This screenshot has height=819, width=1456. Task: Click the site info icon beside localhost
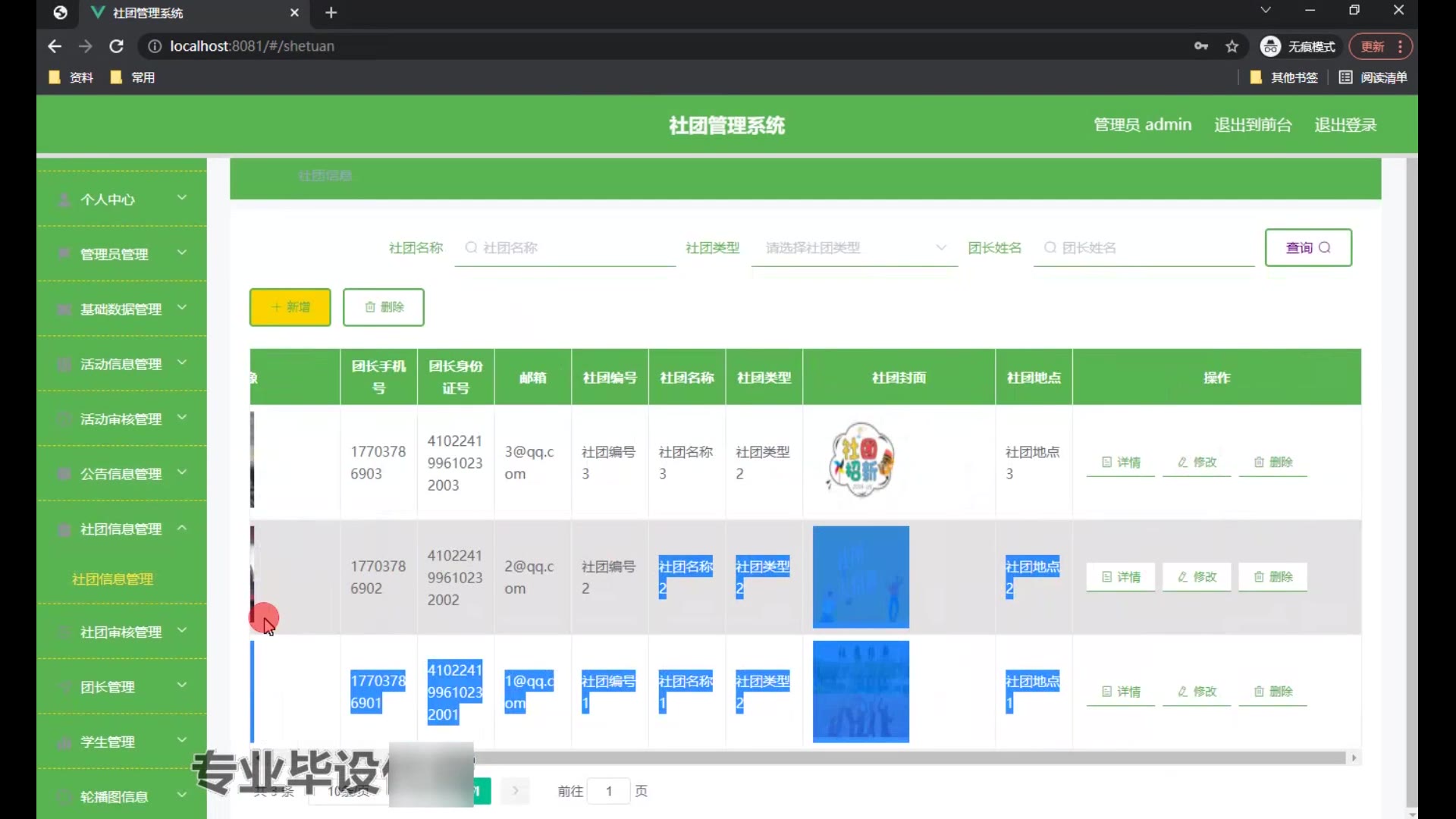coord(155,46)
